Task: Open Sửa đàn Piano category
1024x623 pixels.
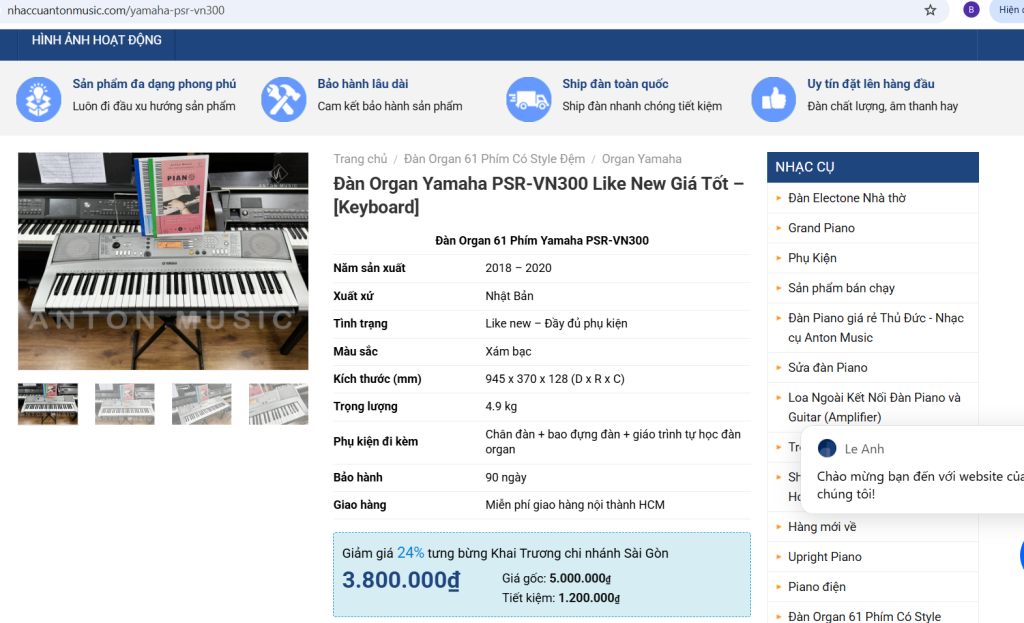Action: 827,368
